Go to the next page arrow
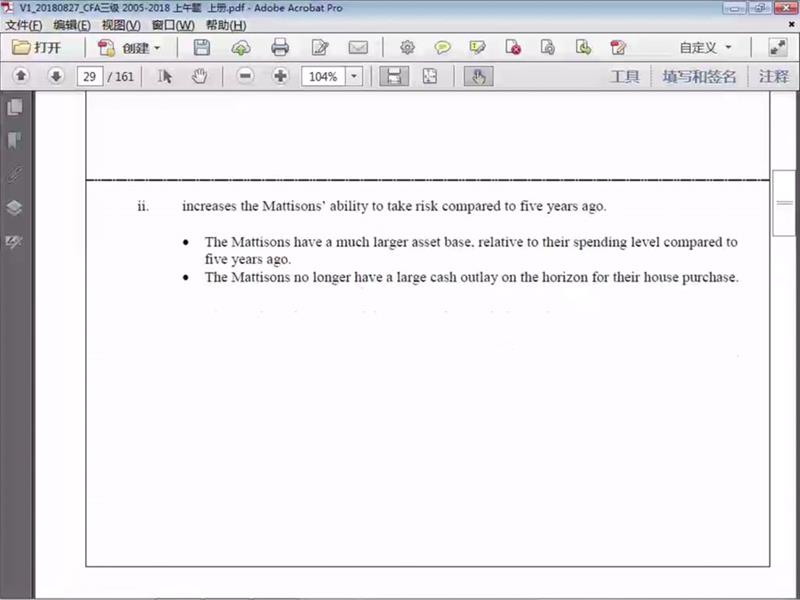 pos(56,76)
